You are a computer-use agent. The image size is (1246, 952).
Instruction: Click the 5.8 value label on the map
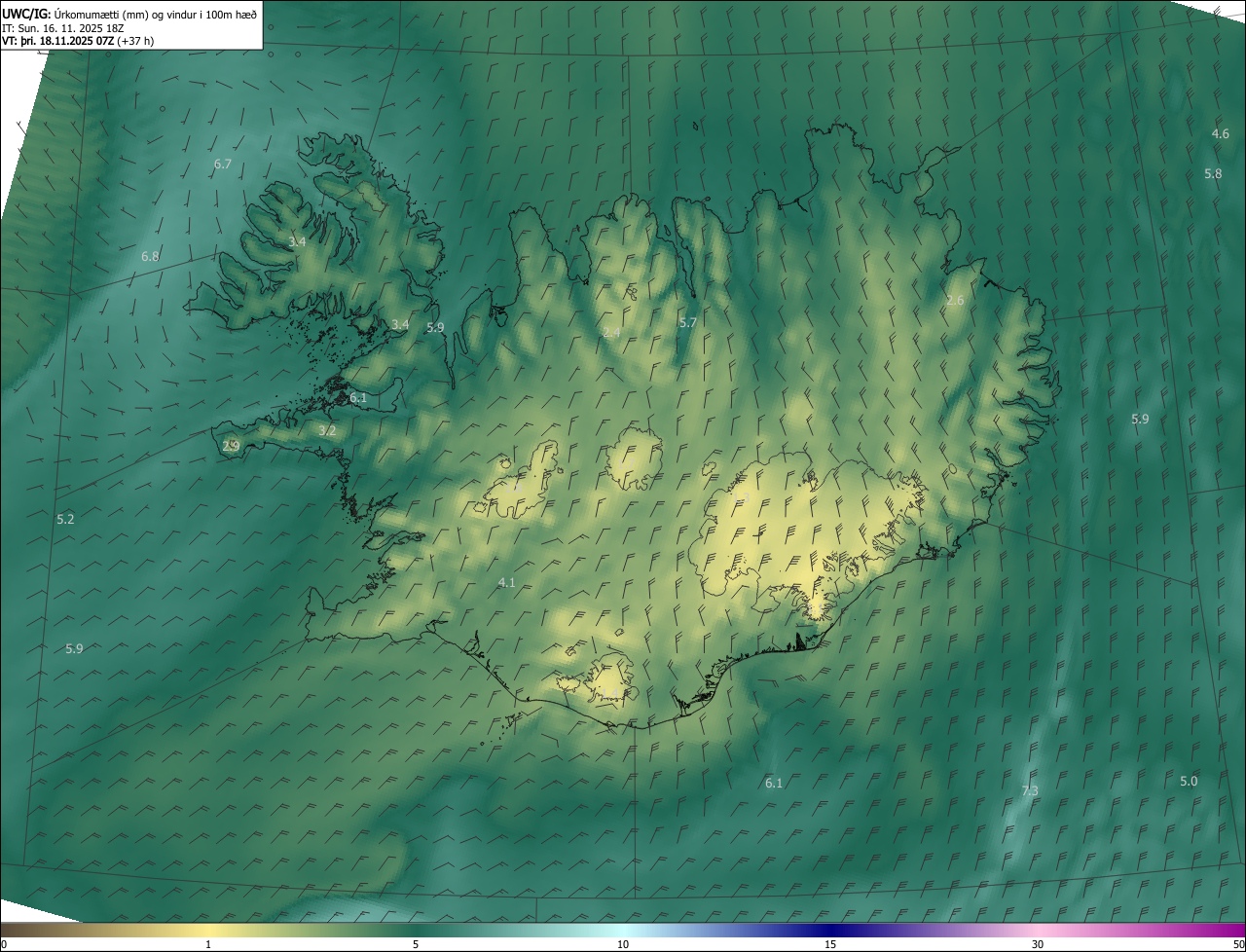click(x=1213, y=174)
